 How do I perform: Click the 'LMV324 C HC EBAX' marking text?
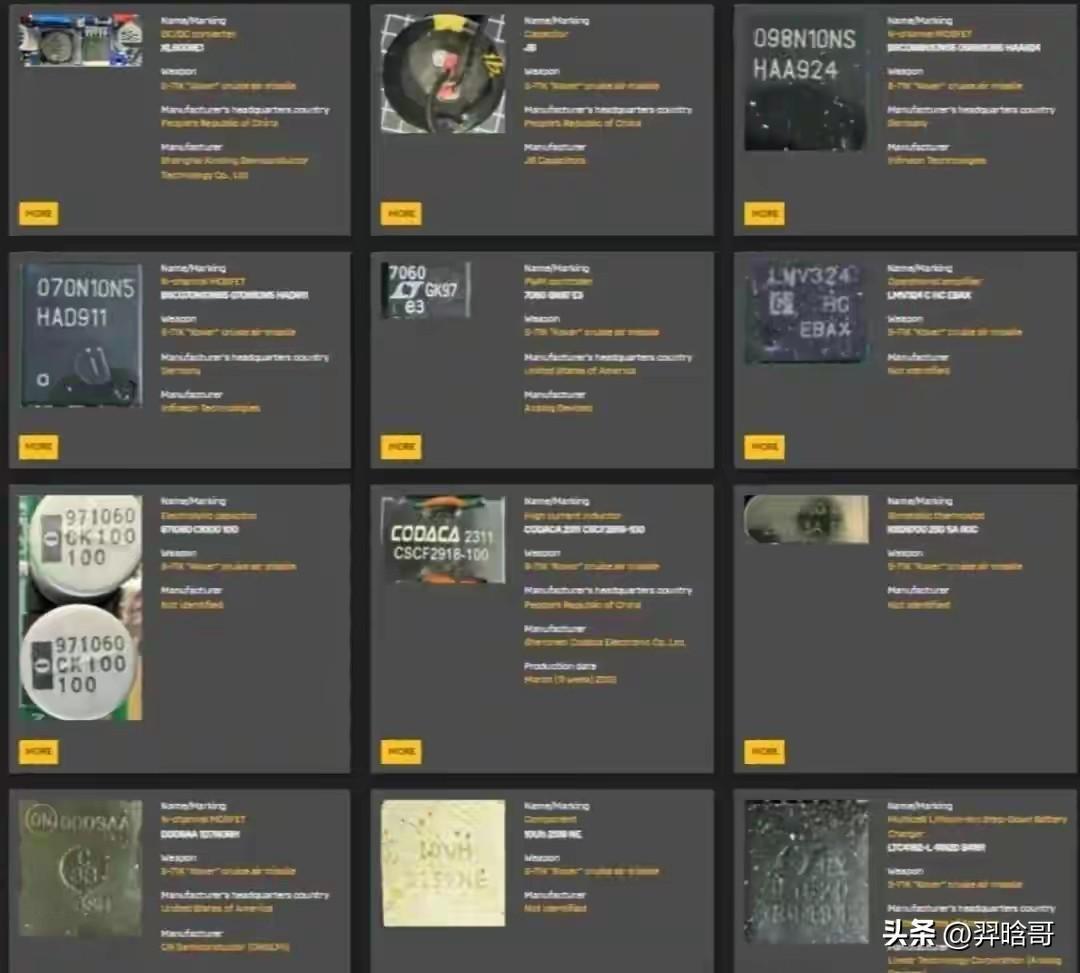(x=928, y=295)
